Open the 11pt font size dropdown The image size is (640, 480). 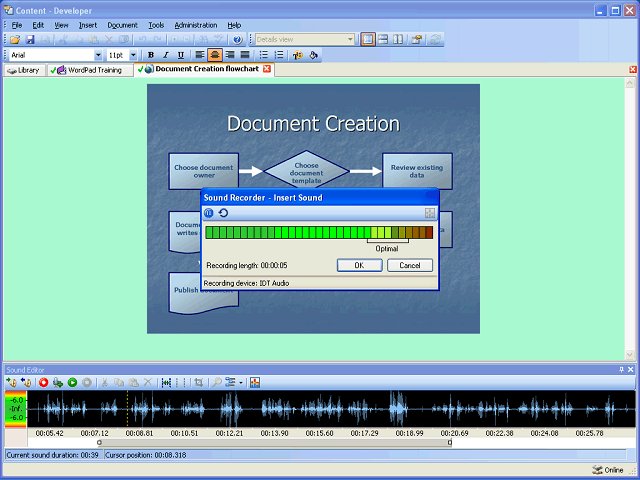tap(135, 55)
